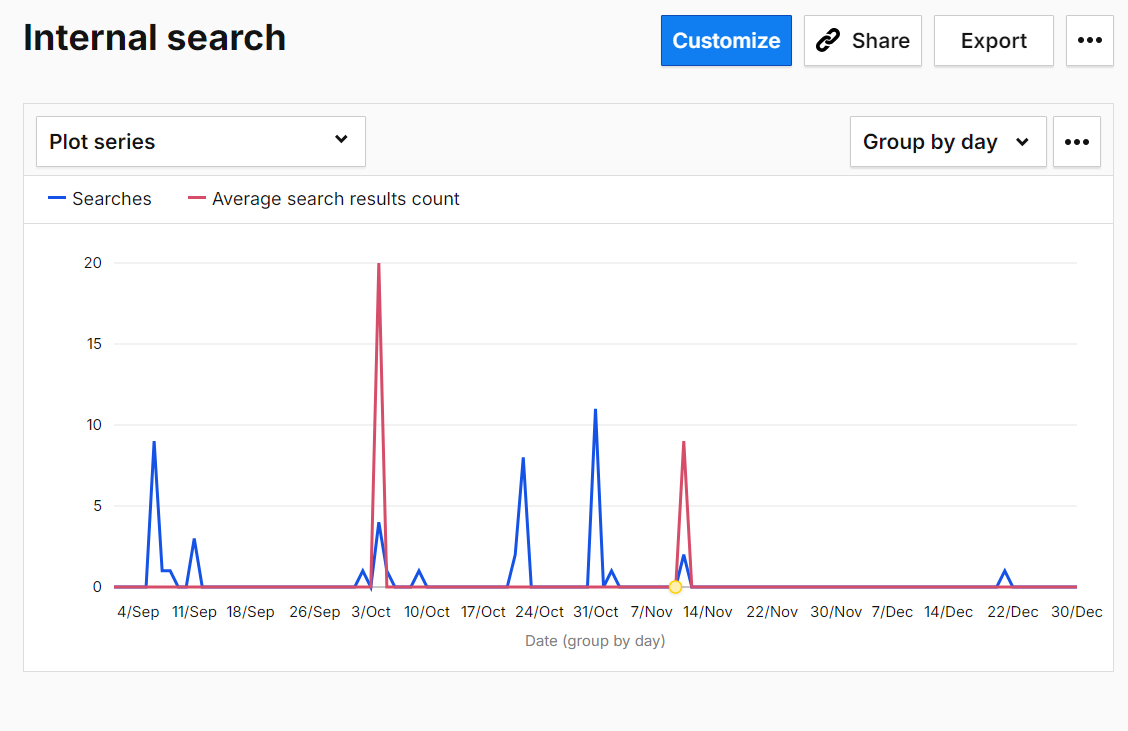The image size is (1128, 731).
Task: Expand the Group by day options list
Action: click(947, 141)
